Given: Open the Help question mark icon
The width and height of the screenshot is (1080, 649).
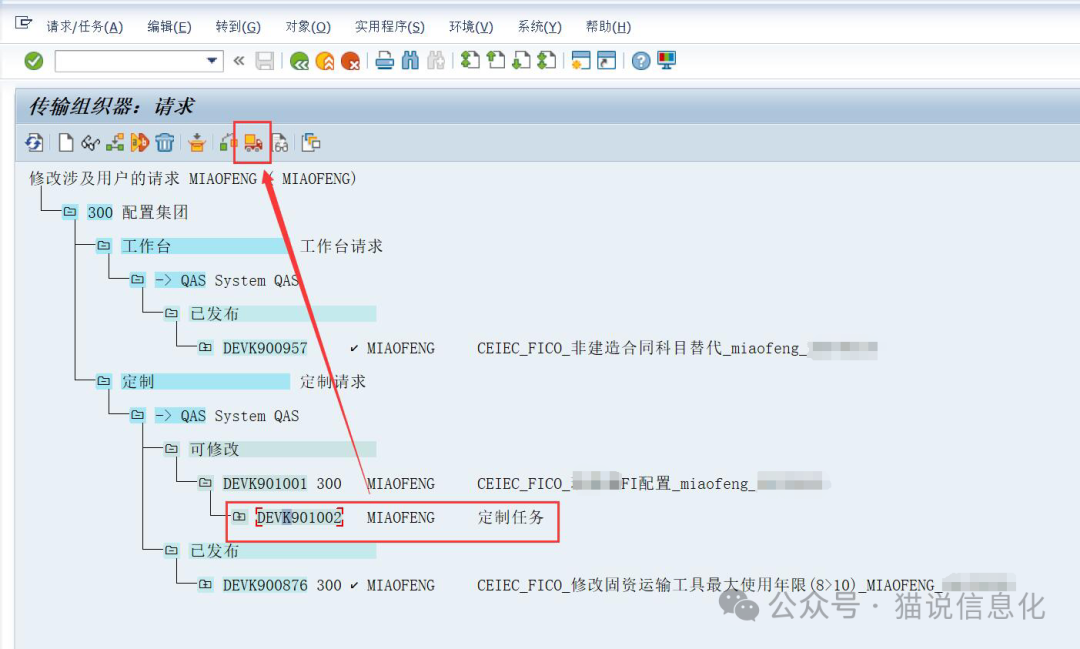Looking at the screenshot, I should click(x=641, y=61).
